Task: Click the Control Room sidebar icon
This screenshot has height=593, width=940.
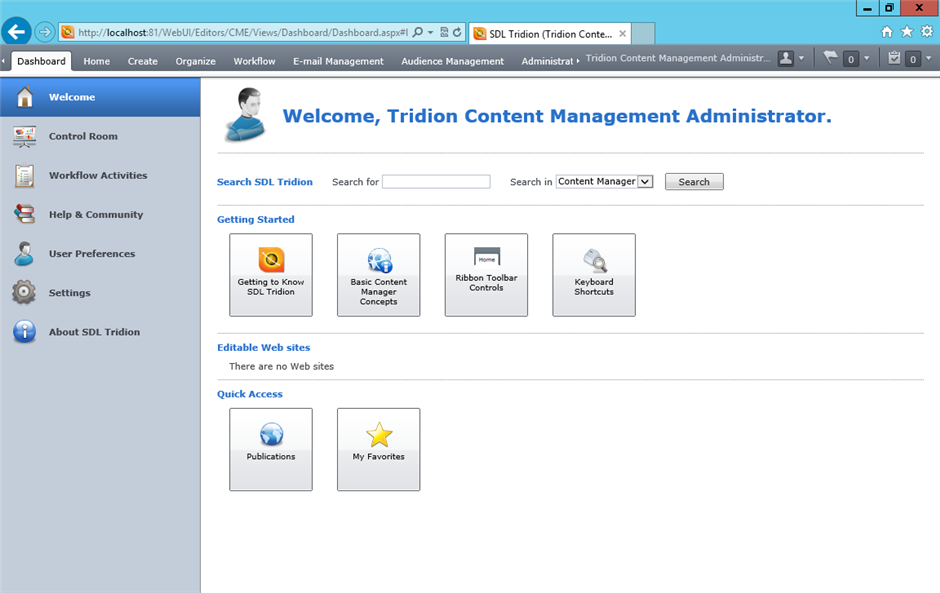Action: tap(25, 137)
